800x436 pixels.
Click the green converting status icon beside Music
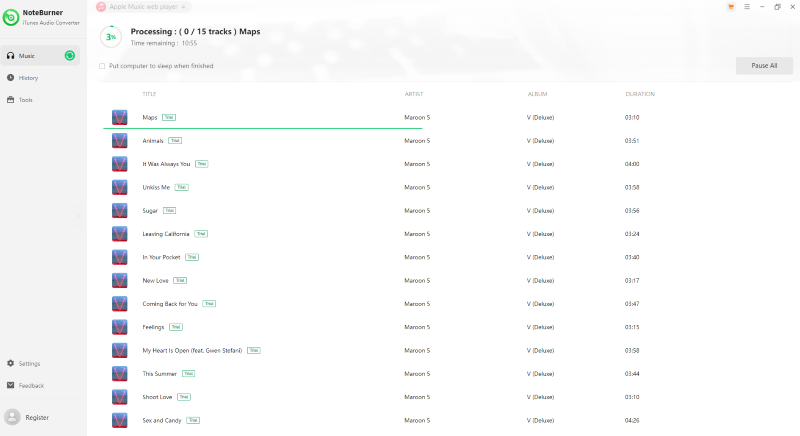pyautogui.click(x=70, y=56)
